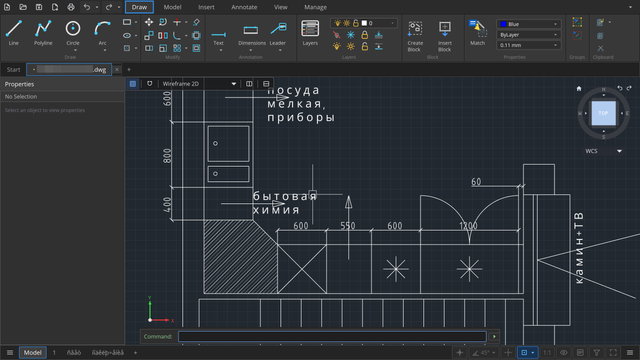Click the Save file icon
640x360 pixels.
point(39,7)
